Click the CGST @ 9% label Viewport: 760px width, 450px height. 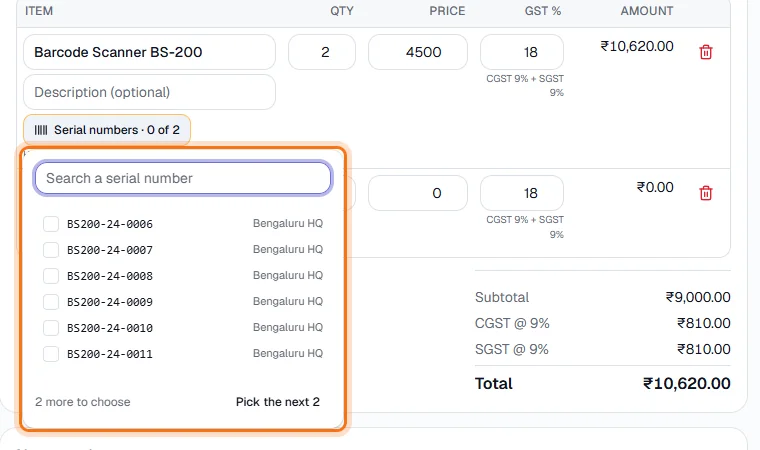point(512,323)
